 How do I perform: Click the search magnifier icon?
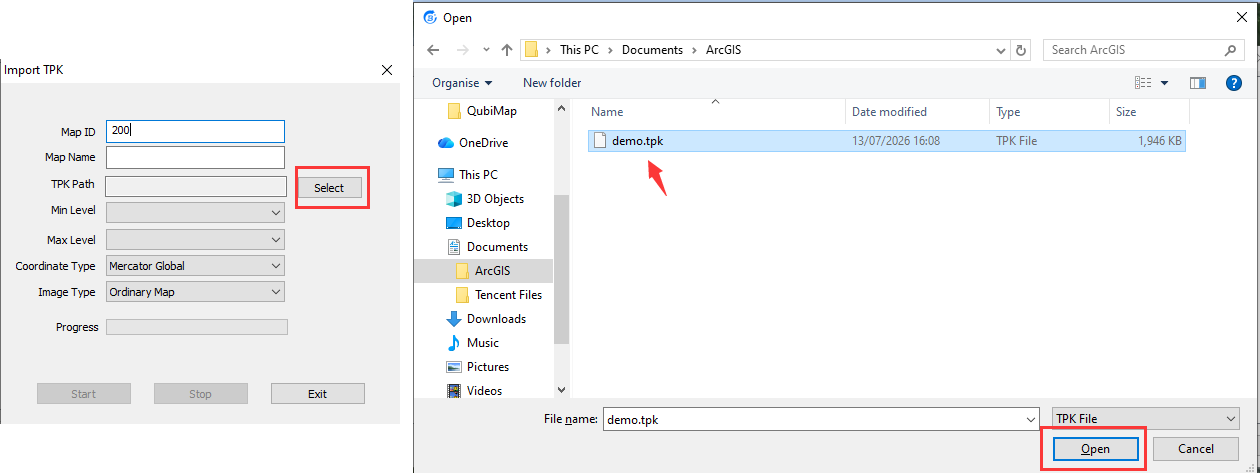pyautogui.click(x=1230, y=50)
